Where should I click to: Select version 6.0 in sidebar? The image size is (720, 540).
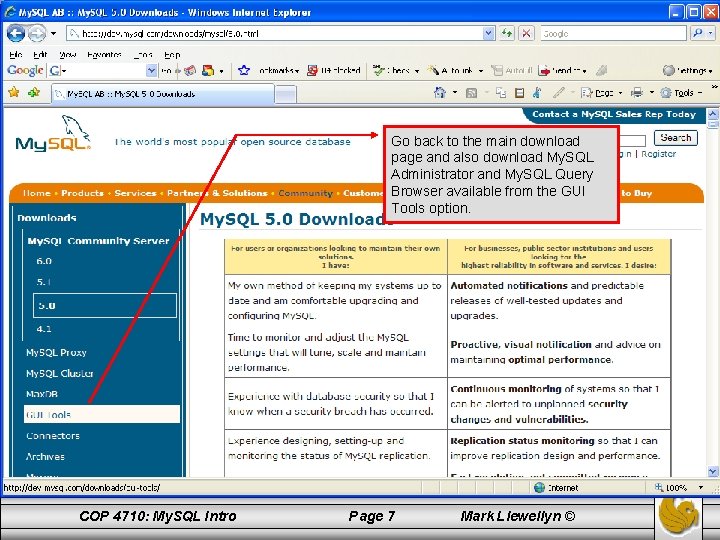coord(44,261)
